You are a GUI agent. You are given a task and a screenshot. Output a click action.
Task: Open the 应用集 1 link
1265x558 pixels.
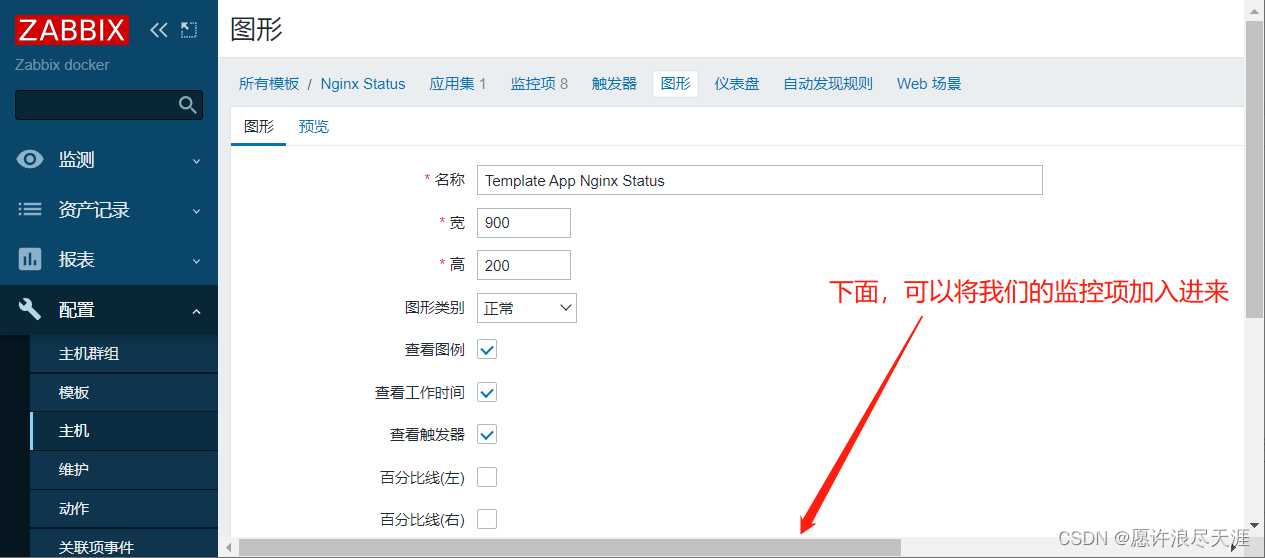click(458, 84)
